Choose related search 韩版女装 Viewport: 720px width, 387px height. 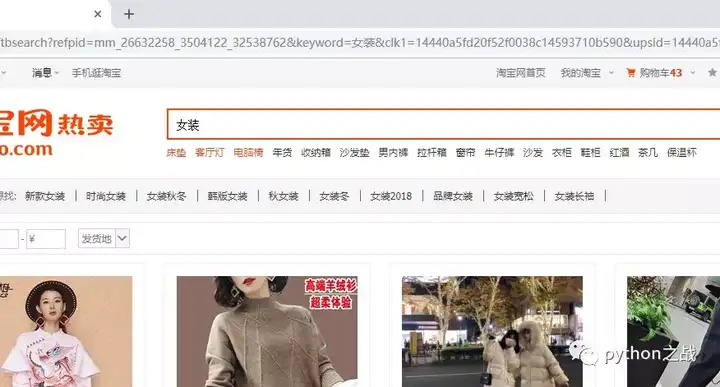click(227, 196)
